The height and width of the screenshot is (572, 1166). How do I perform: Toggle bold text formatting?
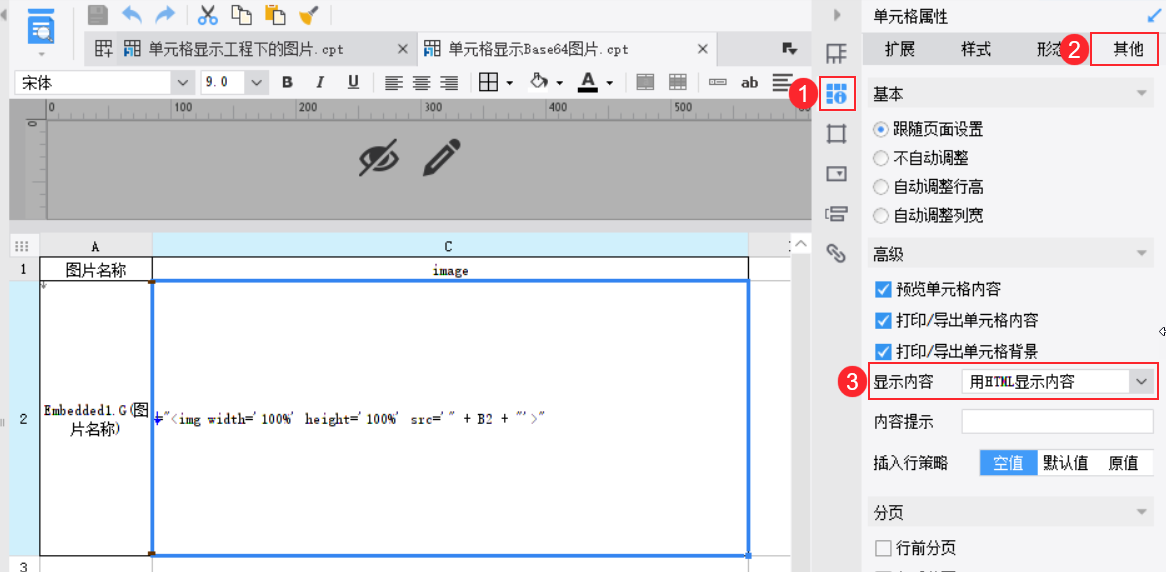[287, 82]
